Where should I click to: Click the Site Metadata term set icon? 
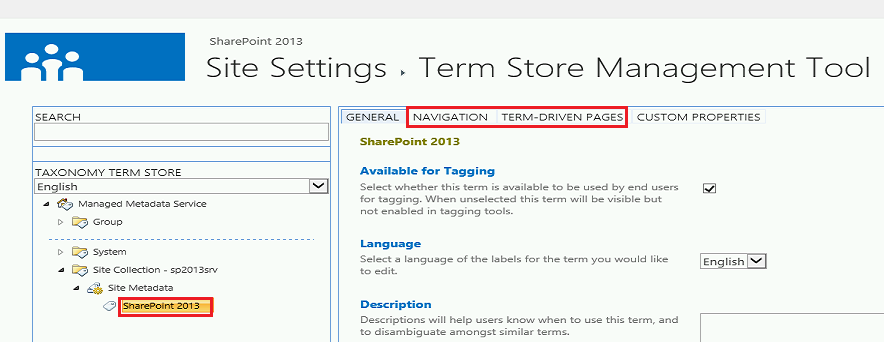[x=95, y=288]
